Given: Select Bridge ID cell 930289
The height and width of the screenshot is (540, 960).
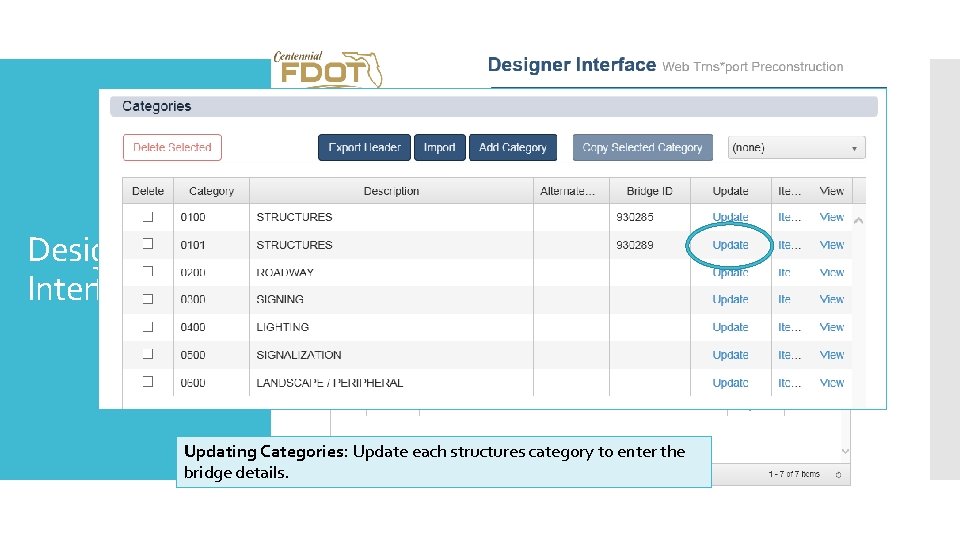Looking at the screenshot, I should tap(650, 244).
